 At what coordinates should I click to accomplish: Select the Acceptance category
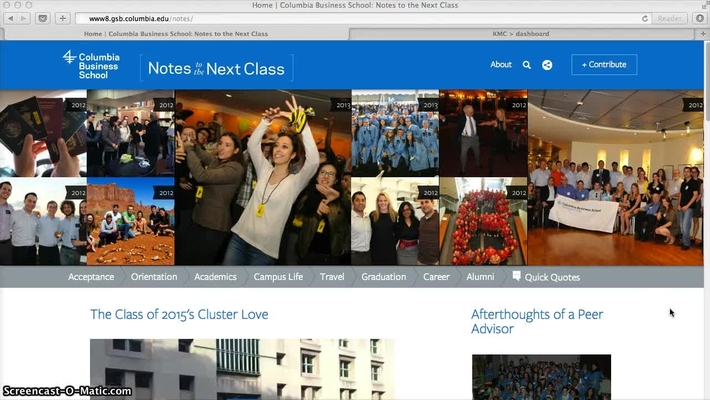click(x=91, y=277)
